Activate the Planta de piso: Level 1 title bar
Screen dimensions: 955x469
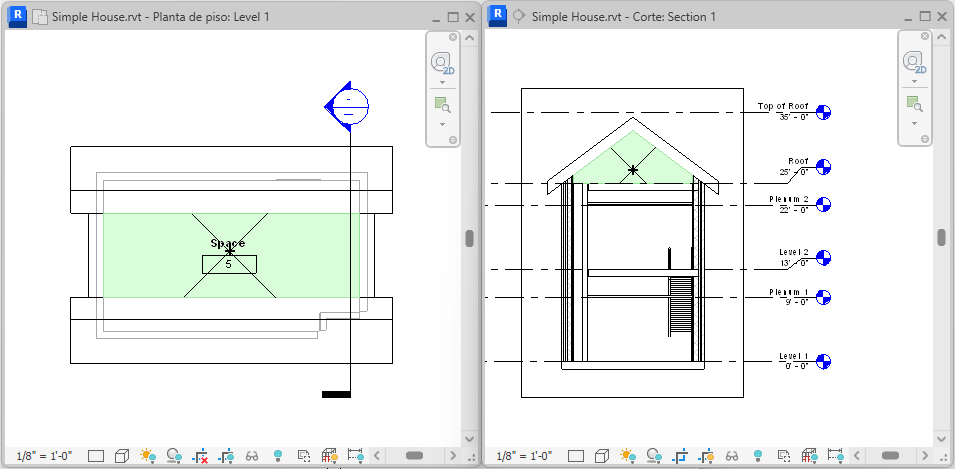[160, 17]
